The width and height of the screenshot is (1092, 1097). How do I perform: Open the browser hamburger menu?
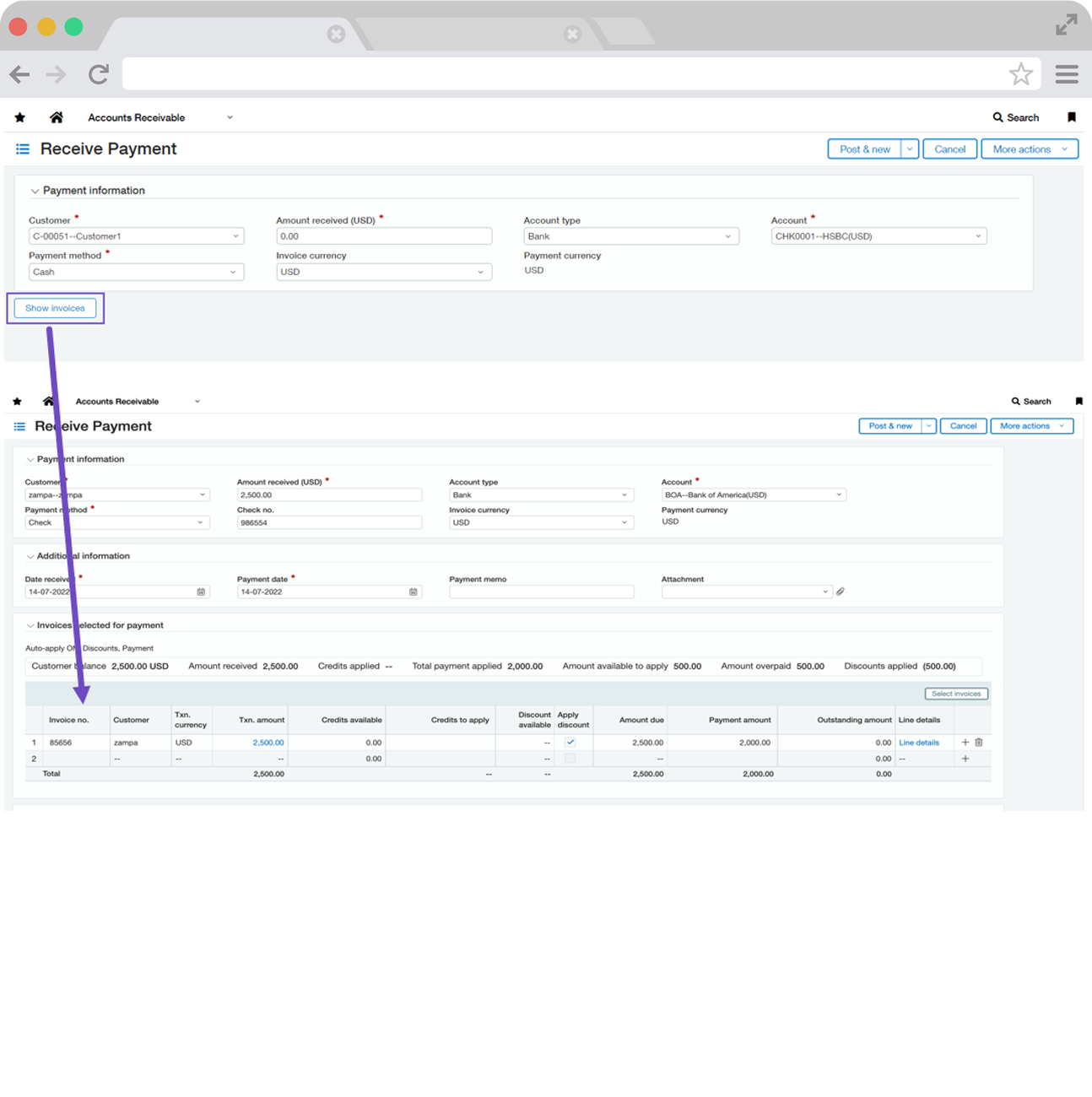pos(1067,74)
